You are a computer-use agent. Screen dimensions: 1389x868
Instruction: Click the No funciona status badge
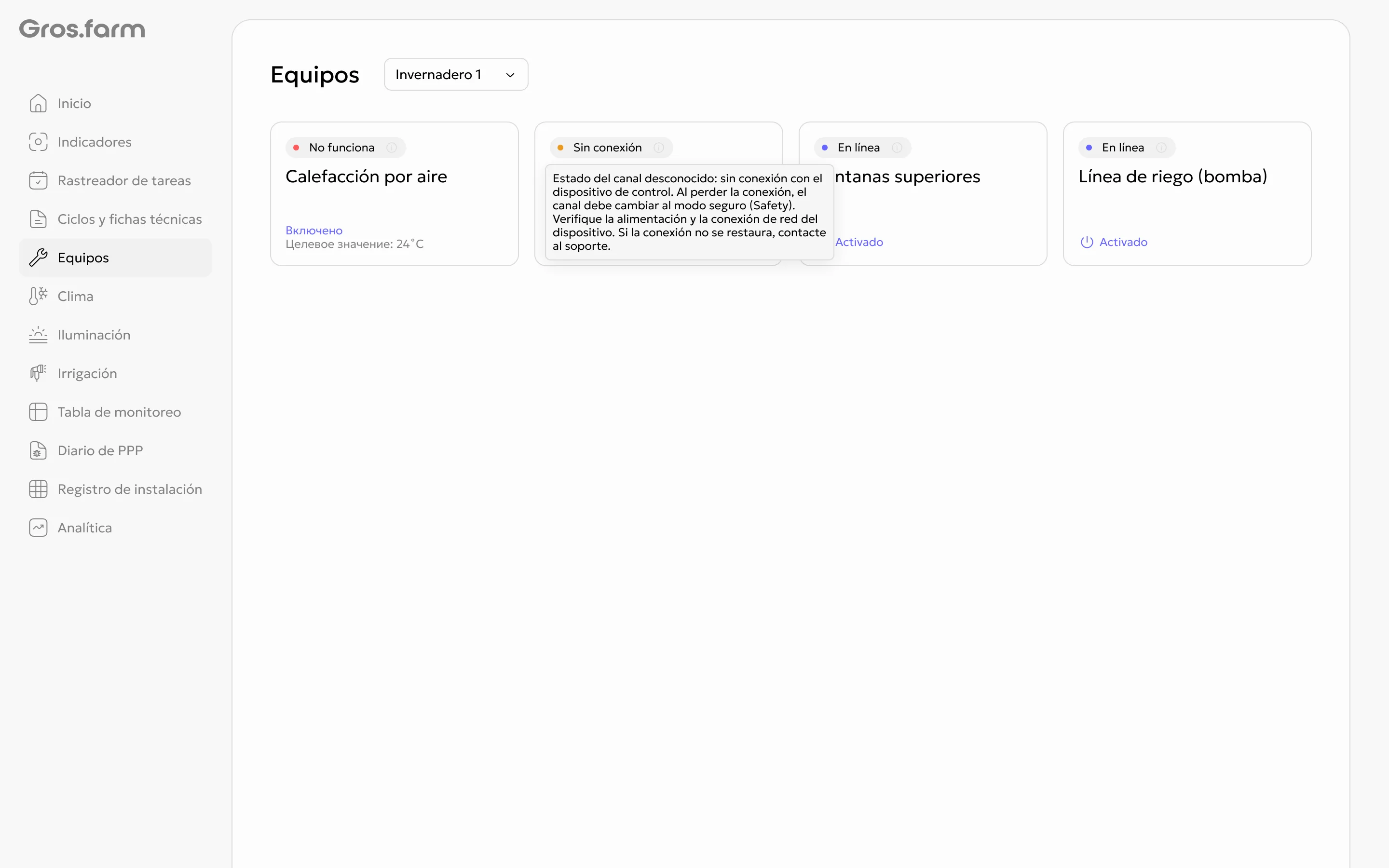pos(345,148)
